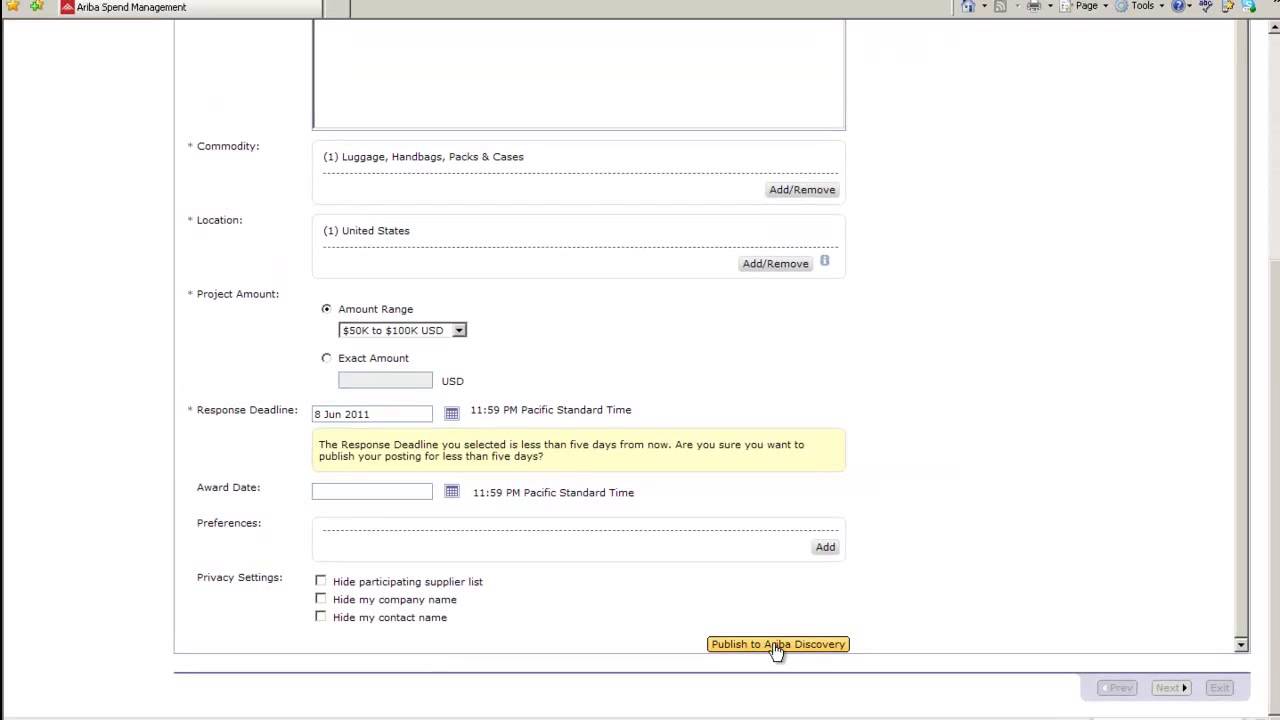This screenshot has height=720, width=1280.
Task: Click Add/Remove for Commodity
Action: (x=802, y=189)
